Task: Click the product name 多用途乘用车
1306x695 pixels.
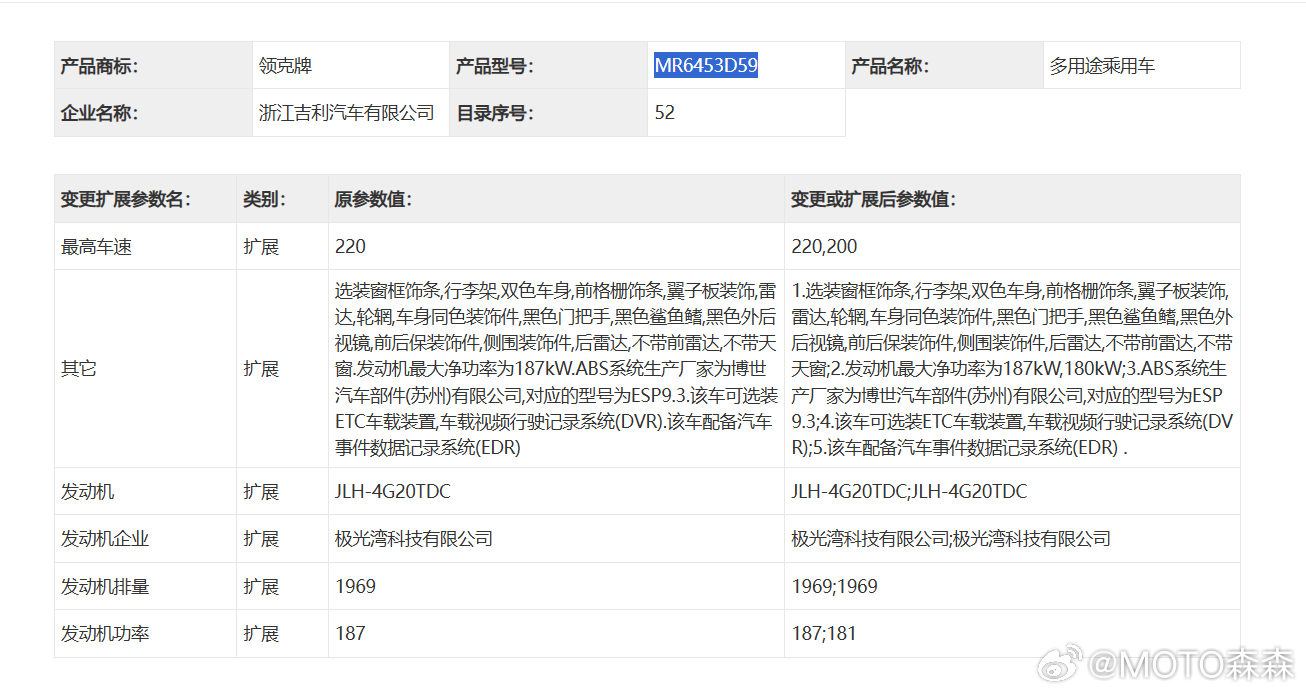Action: pos(1101,66)
